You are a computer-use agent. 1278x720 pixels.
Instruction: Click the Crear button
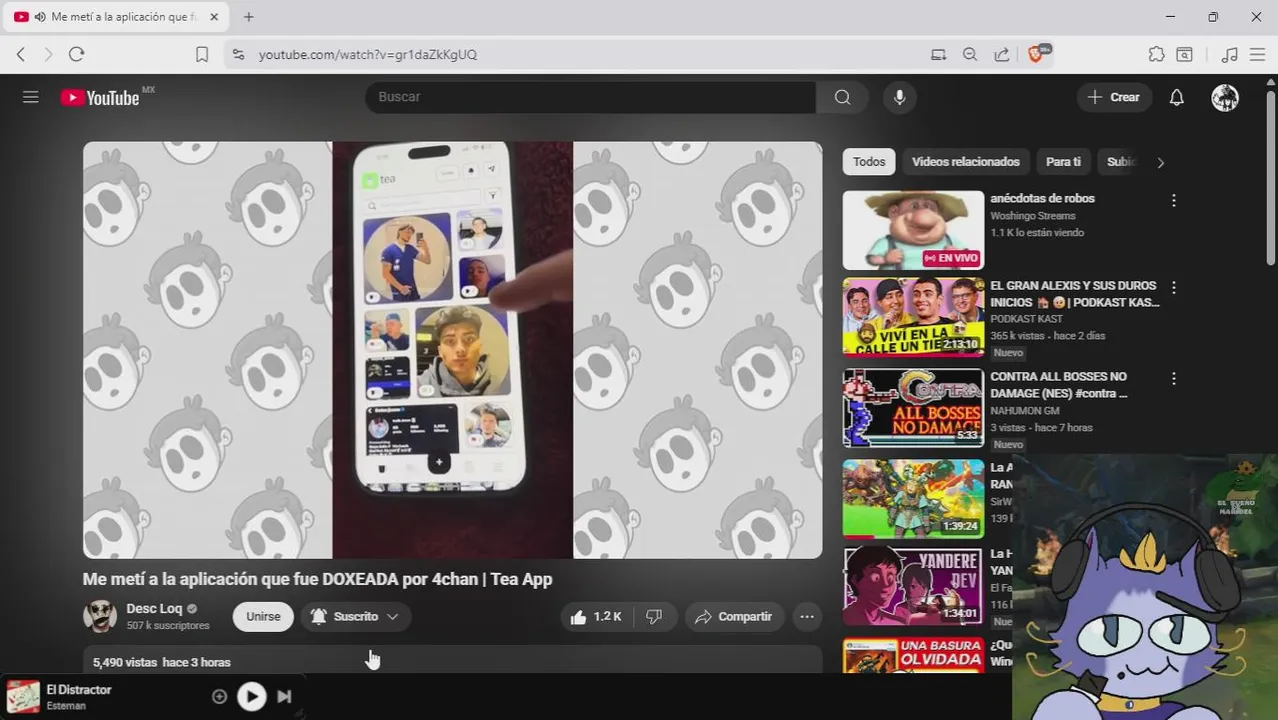pyautogui.click(x=1114, y=97)
